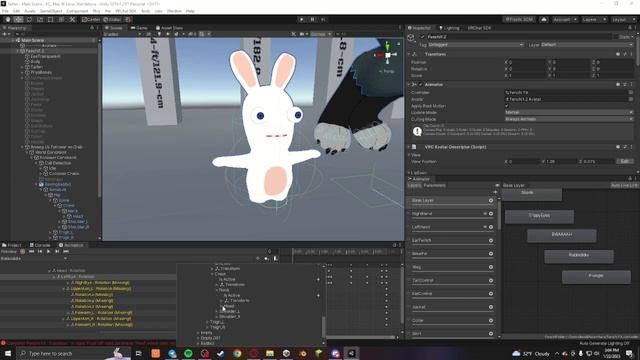The image size is (640, 360).
Task: Open the Component menu
Action: [77, 11]
